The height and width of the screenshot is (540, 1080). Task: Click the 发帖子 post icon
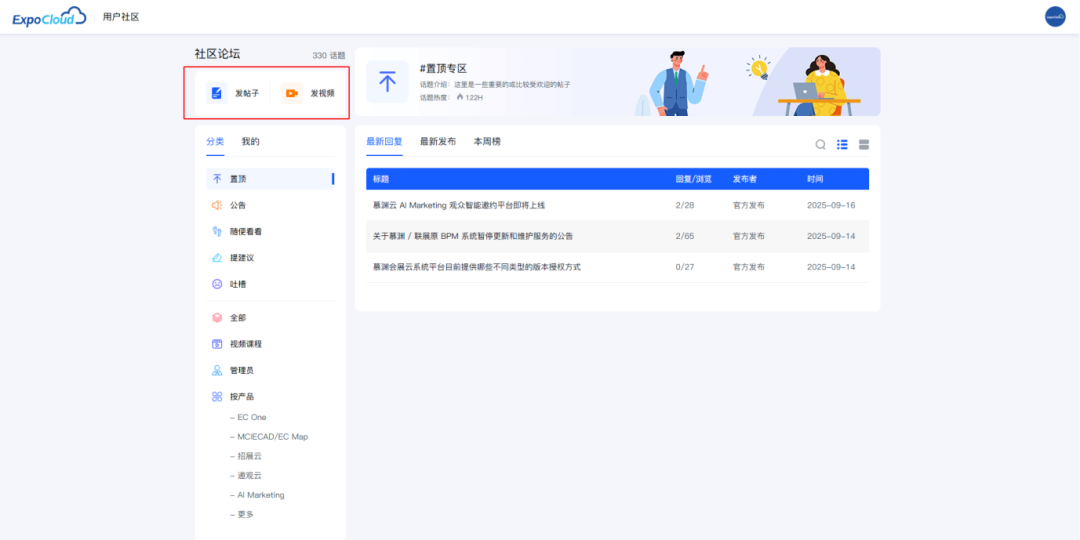(217, 93)
